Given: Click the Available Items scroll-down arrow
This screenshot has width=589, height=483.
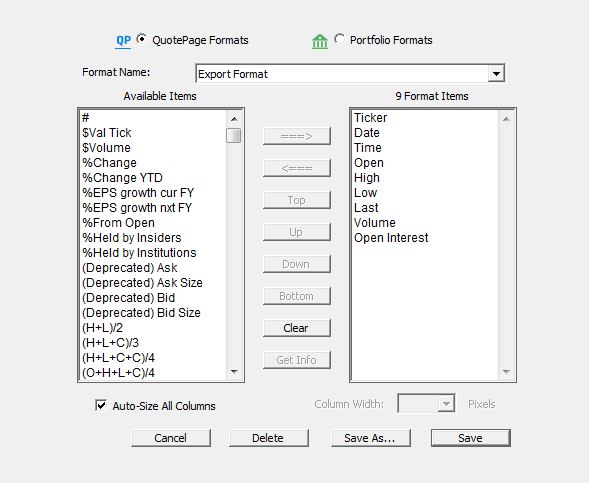Looking at the screenshot, I should [x=234, y=372].
